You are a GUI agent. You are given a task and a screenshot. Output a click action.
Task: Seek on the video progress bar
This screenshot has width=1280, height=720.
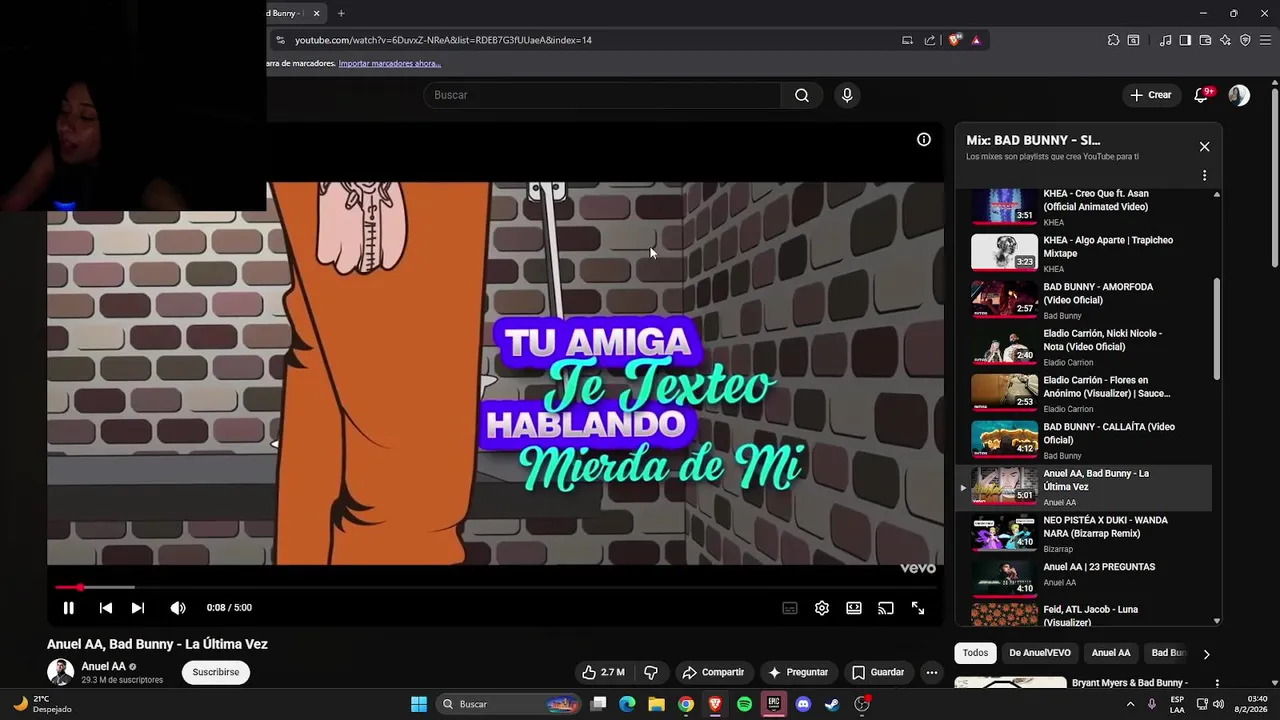coord(495,587)
